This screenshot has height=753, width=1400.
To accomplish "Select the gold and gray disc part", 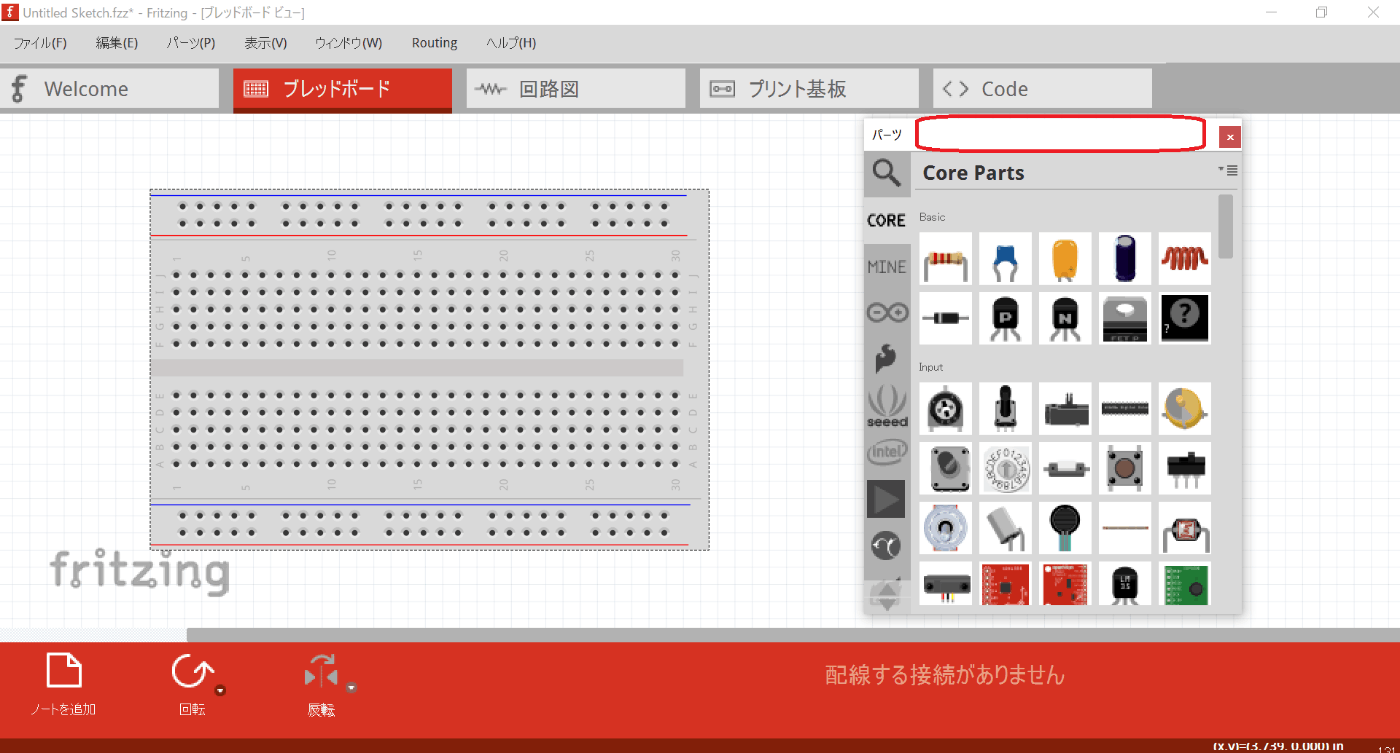I will point(1185,408).
